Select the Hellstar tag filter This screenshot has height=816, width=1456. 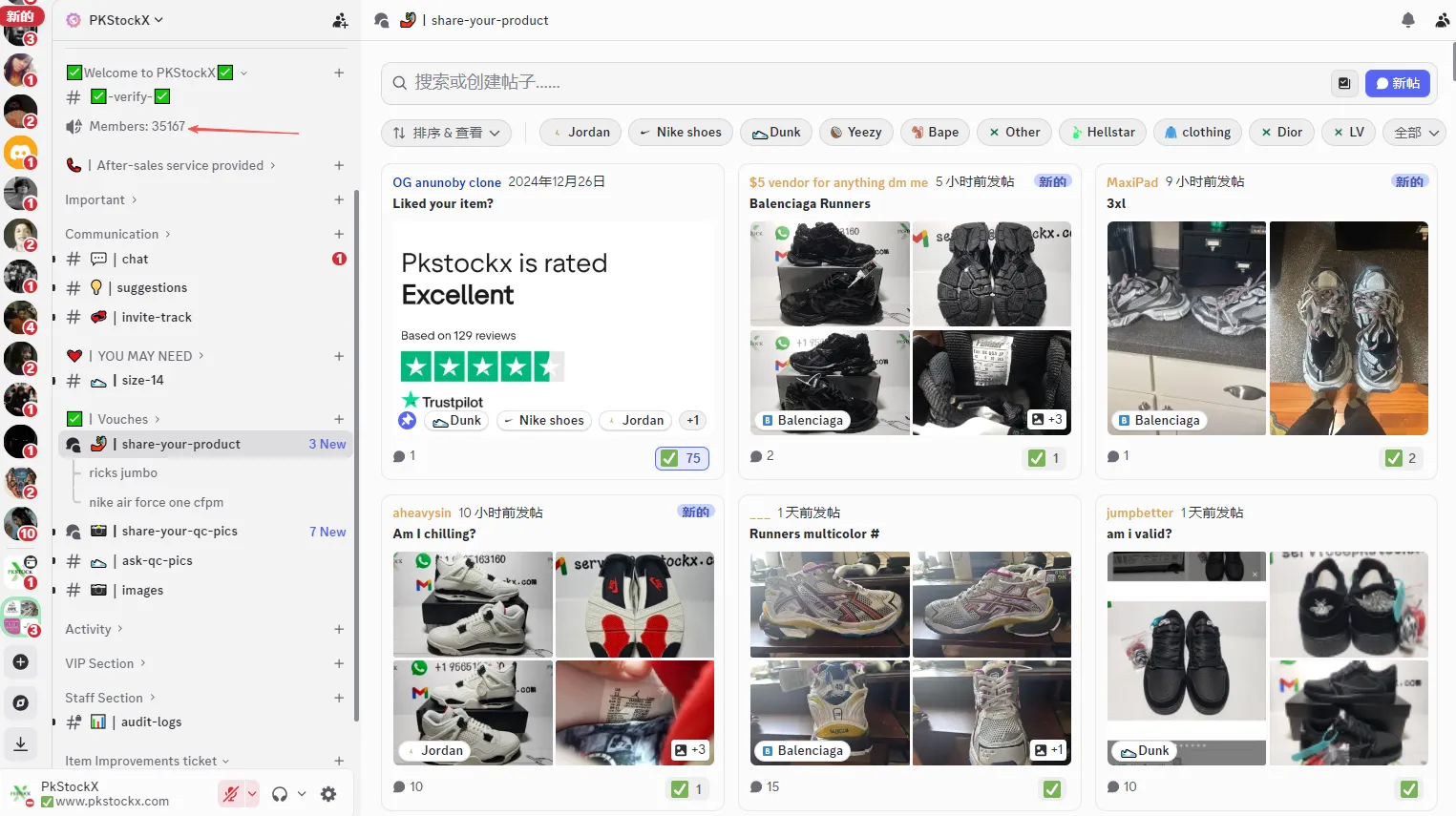click(x=1103, y=133)
